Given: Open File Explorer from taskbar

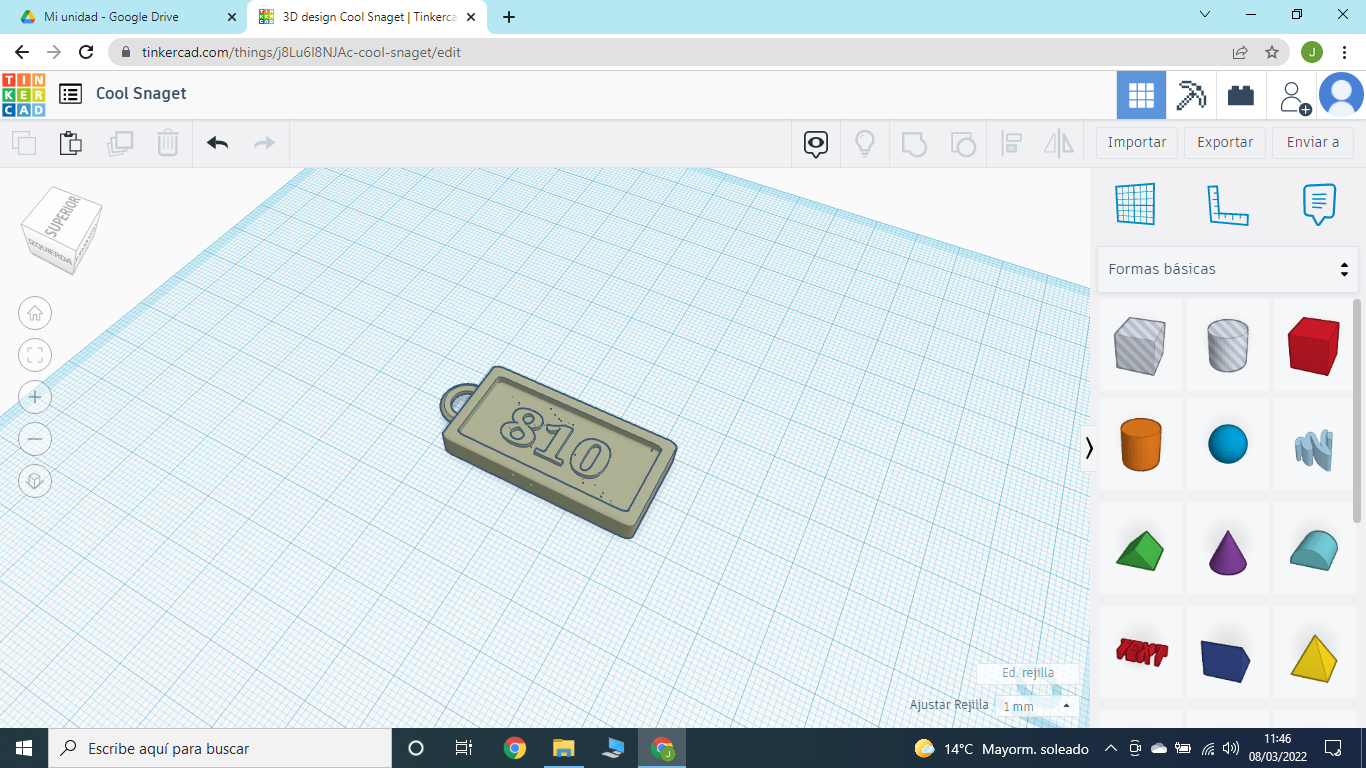Looking at the screenshot, I should tap(564, 748).
